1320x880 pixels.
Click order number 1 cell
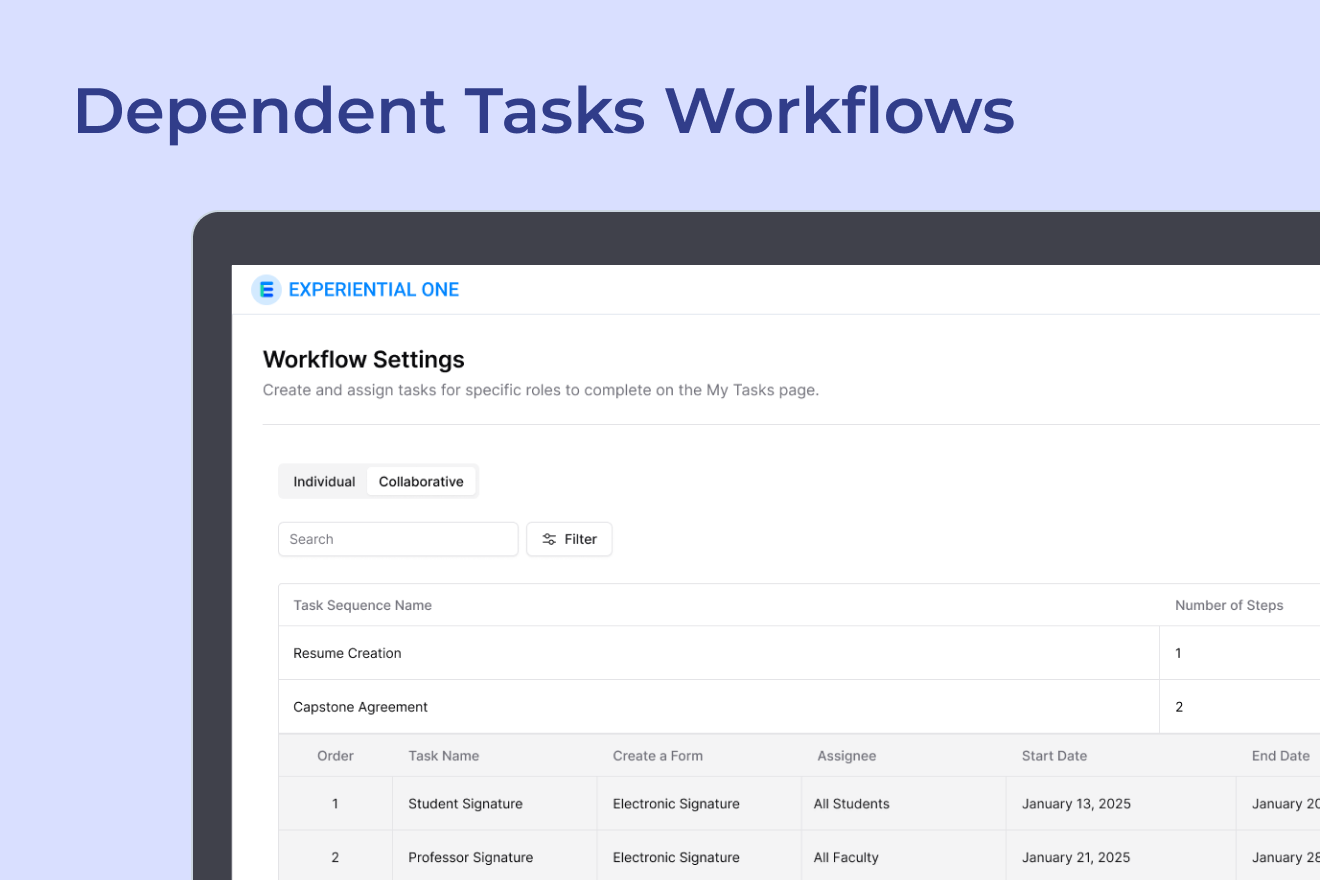[335, 804]
